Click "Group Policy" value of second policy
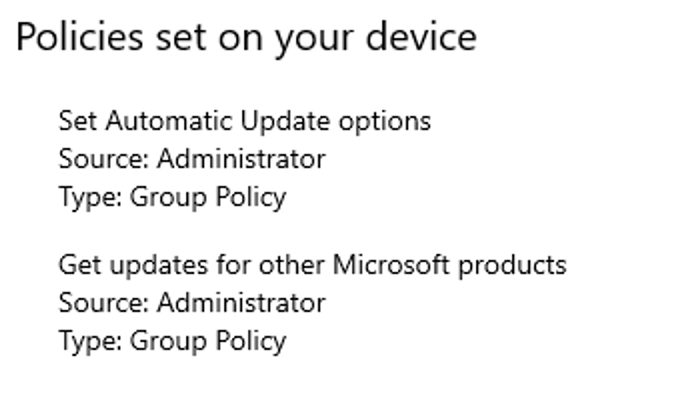678x394 pixels. 208,342
